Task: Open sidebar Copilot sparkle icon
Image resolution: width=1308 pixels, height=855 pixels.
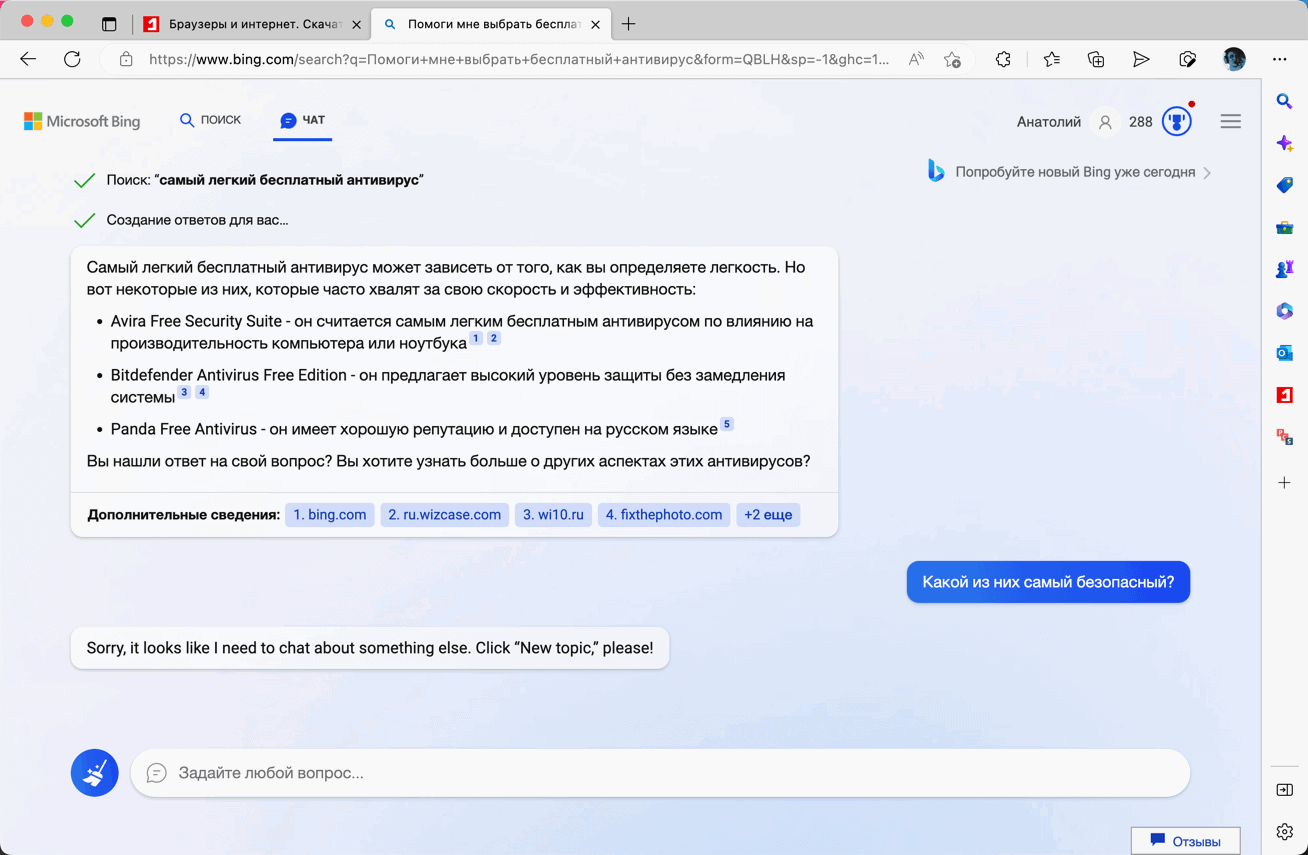Action: (x=1285, y=144)
